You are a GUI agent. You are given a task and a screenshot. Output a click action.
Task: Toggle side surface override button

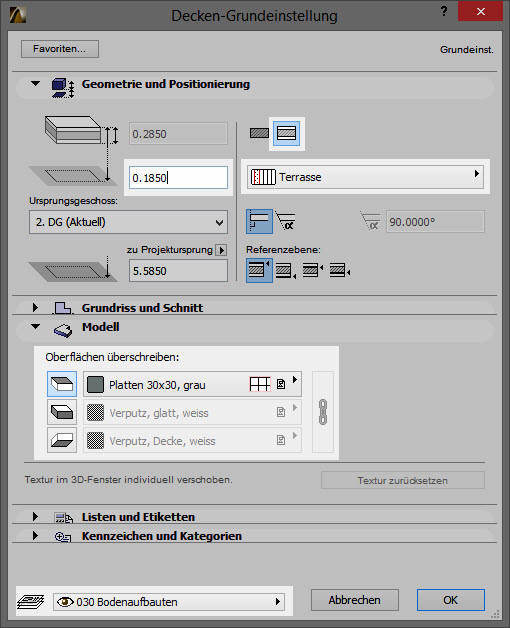click(x=62, y=412)
